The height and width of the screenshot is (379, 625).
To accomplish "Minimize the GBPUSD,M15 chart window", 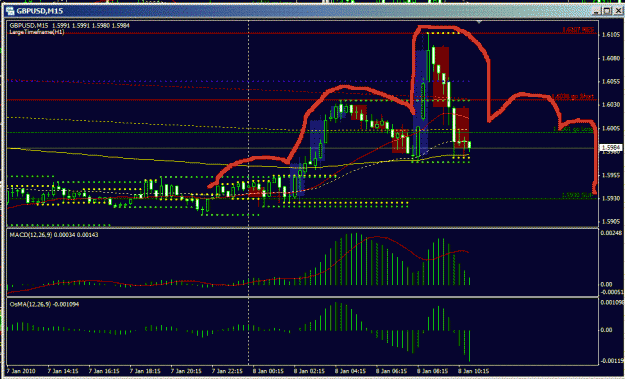I will pos(597,11).
